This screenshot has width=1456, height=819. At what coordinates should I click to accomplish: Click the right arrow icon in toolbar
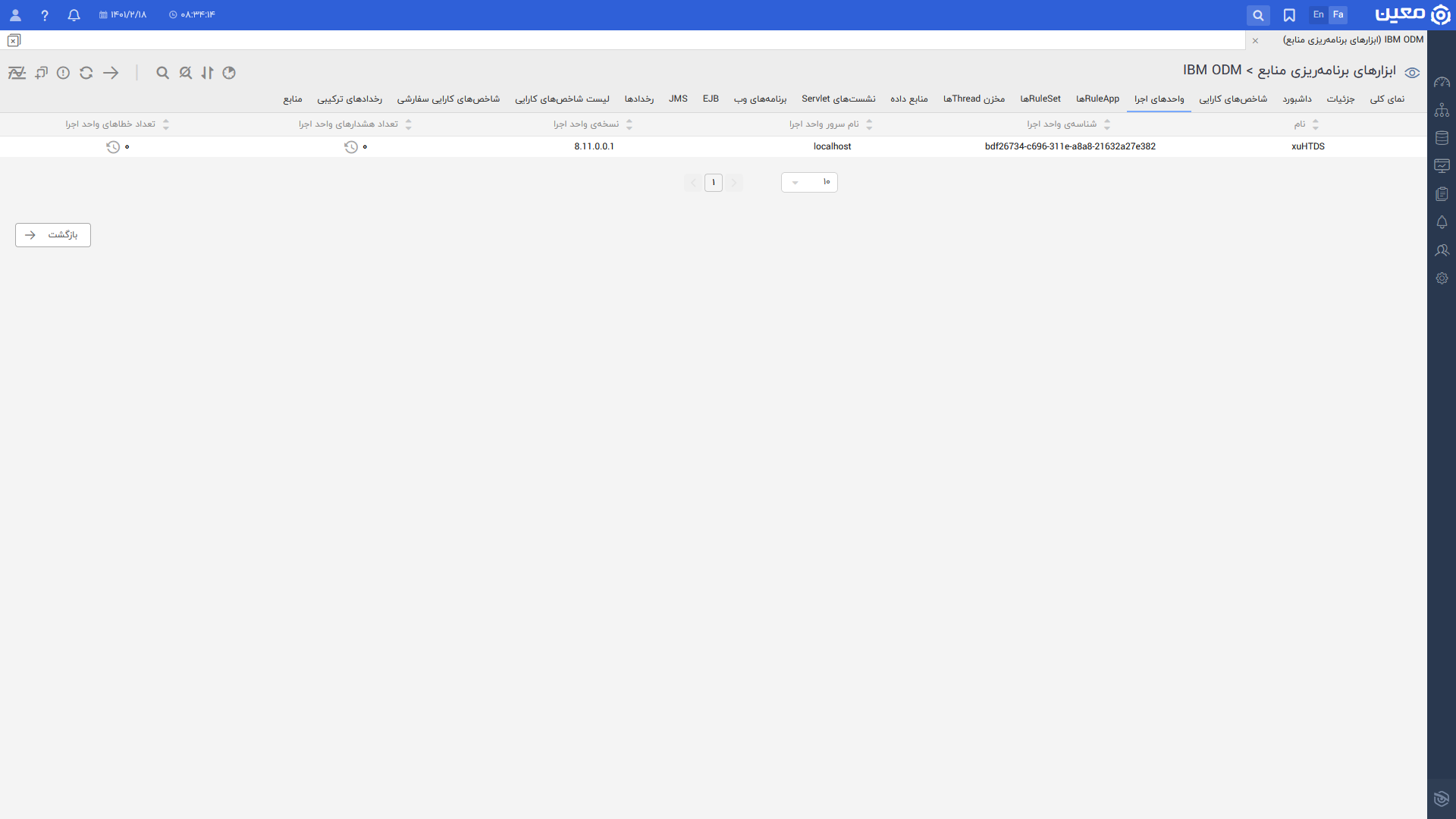point(111,73)
